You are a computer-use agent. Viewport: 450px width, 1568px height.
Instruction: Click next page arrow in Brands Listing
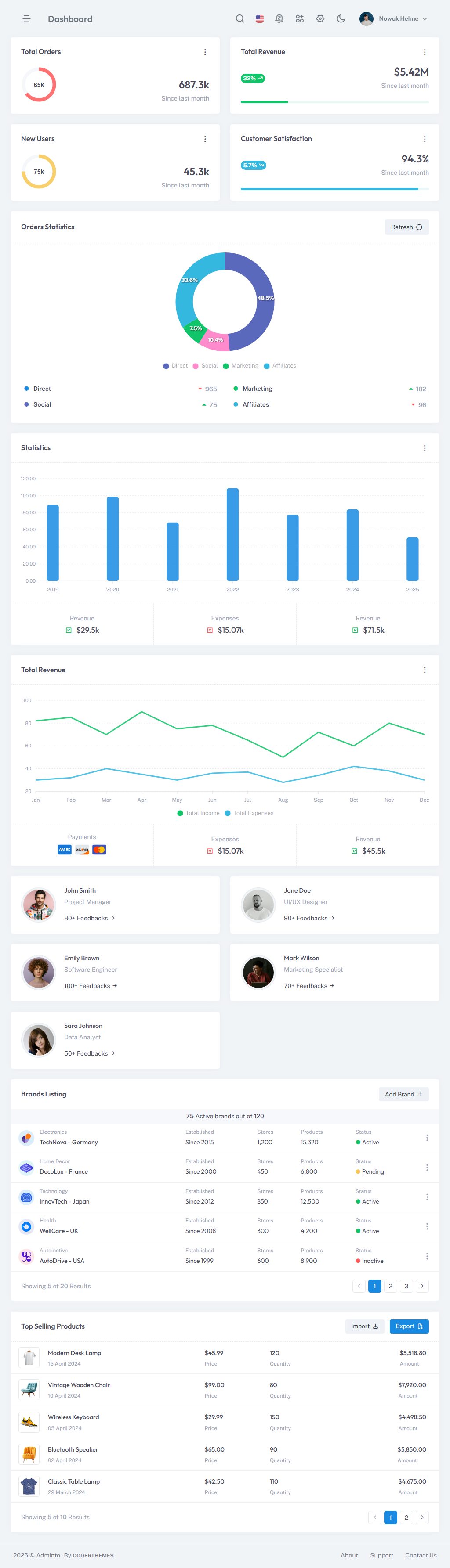pos(422,1286)
